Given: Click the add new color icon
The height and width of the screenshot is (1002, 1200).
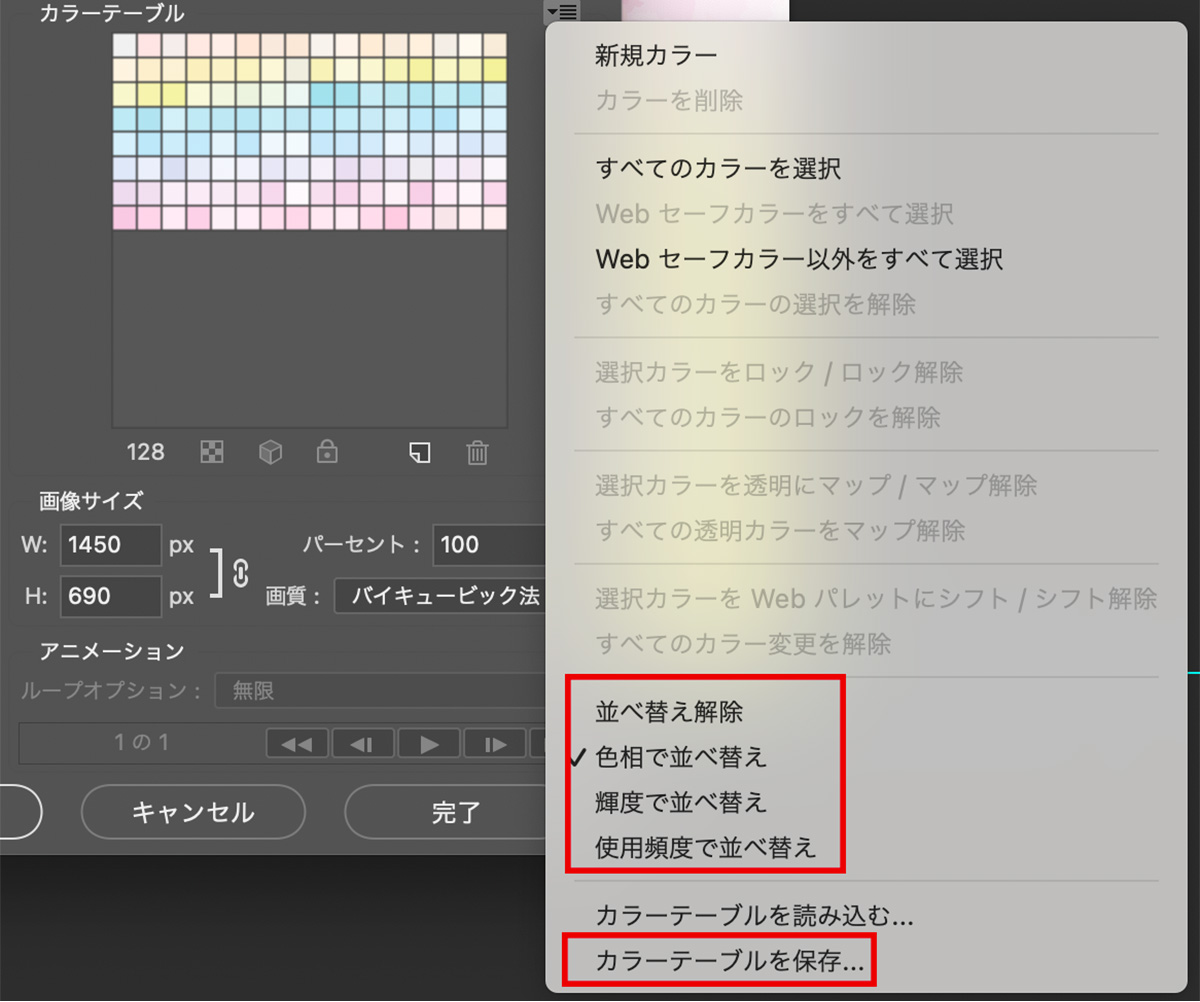Looking at the screenshot, I should (x=421, y=453).
